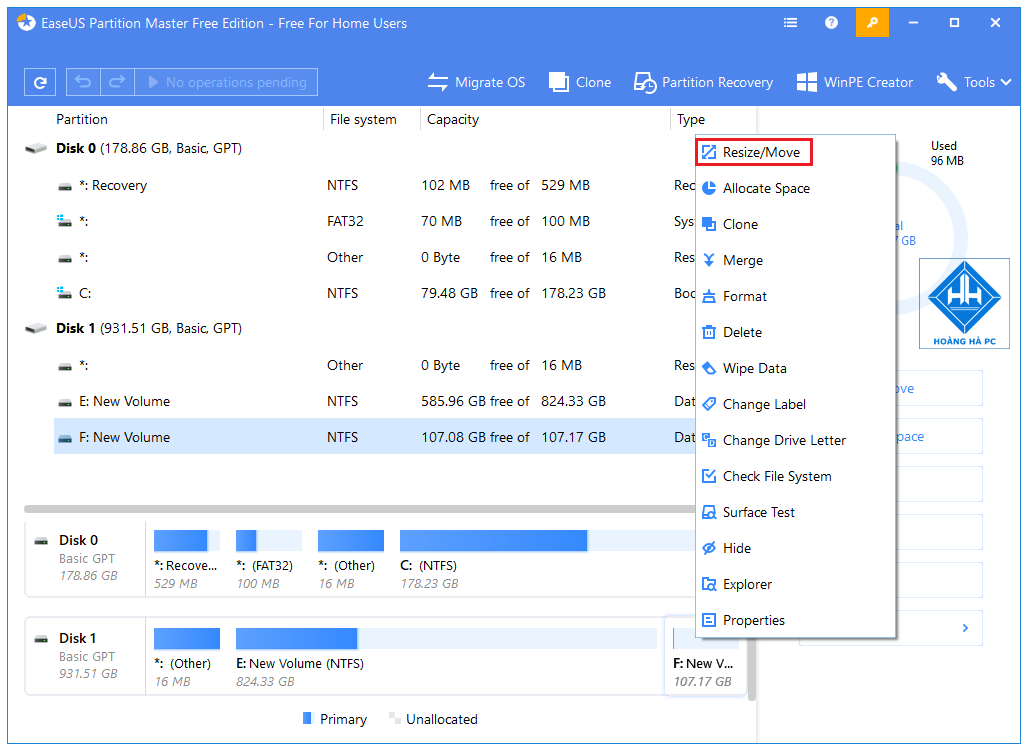This screenshot has height=750, width=1028.
Task: Open Properties from the context menu
Action: [x=753, y=620]
